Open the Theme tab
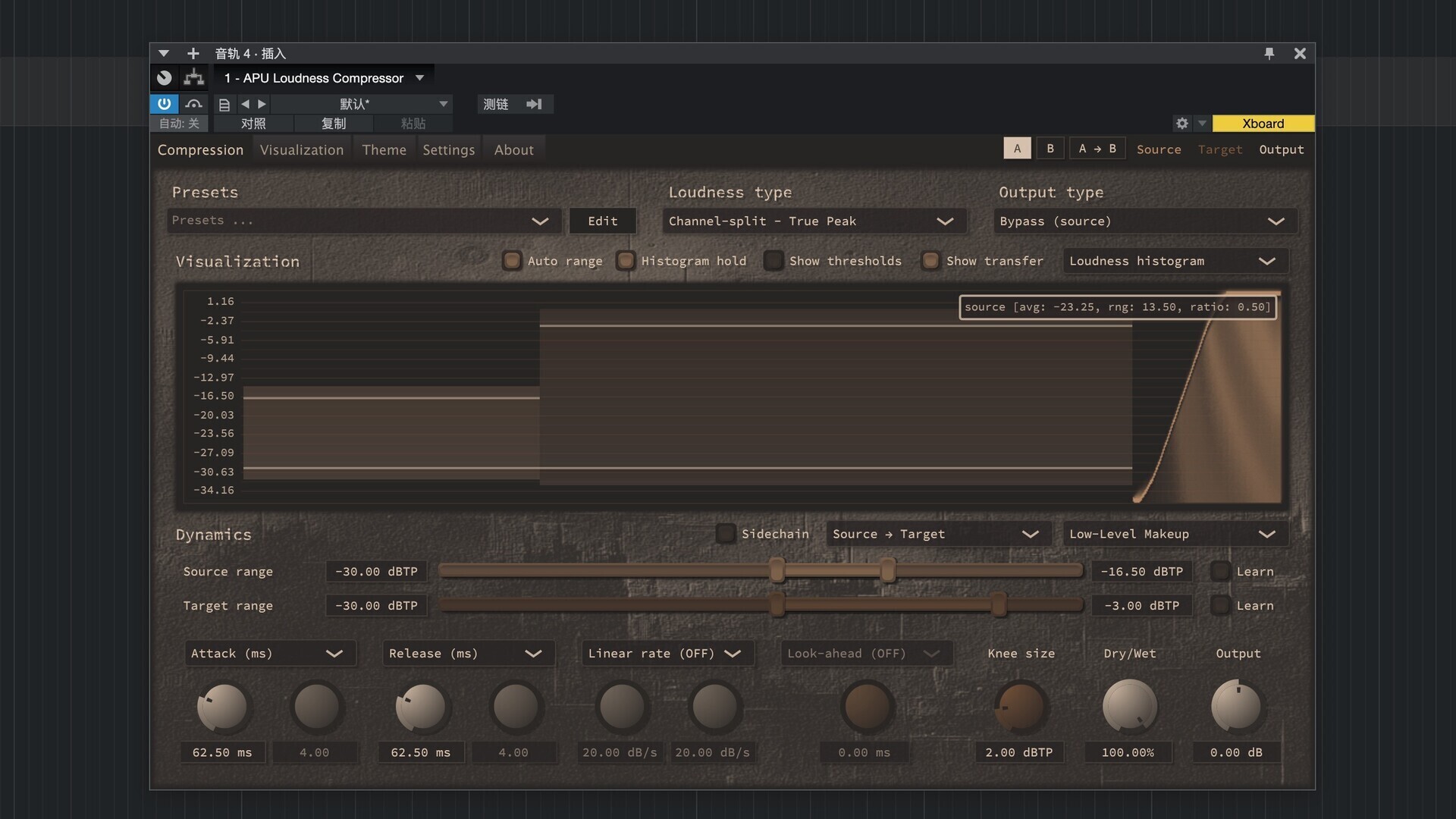The image size is (1456, 819). pos(384,149)
